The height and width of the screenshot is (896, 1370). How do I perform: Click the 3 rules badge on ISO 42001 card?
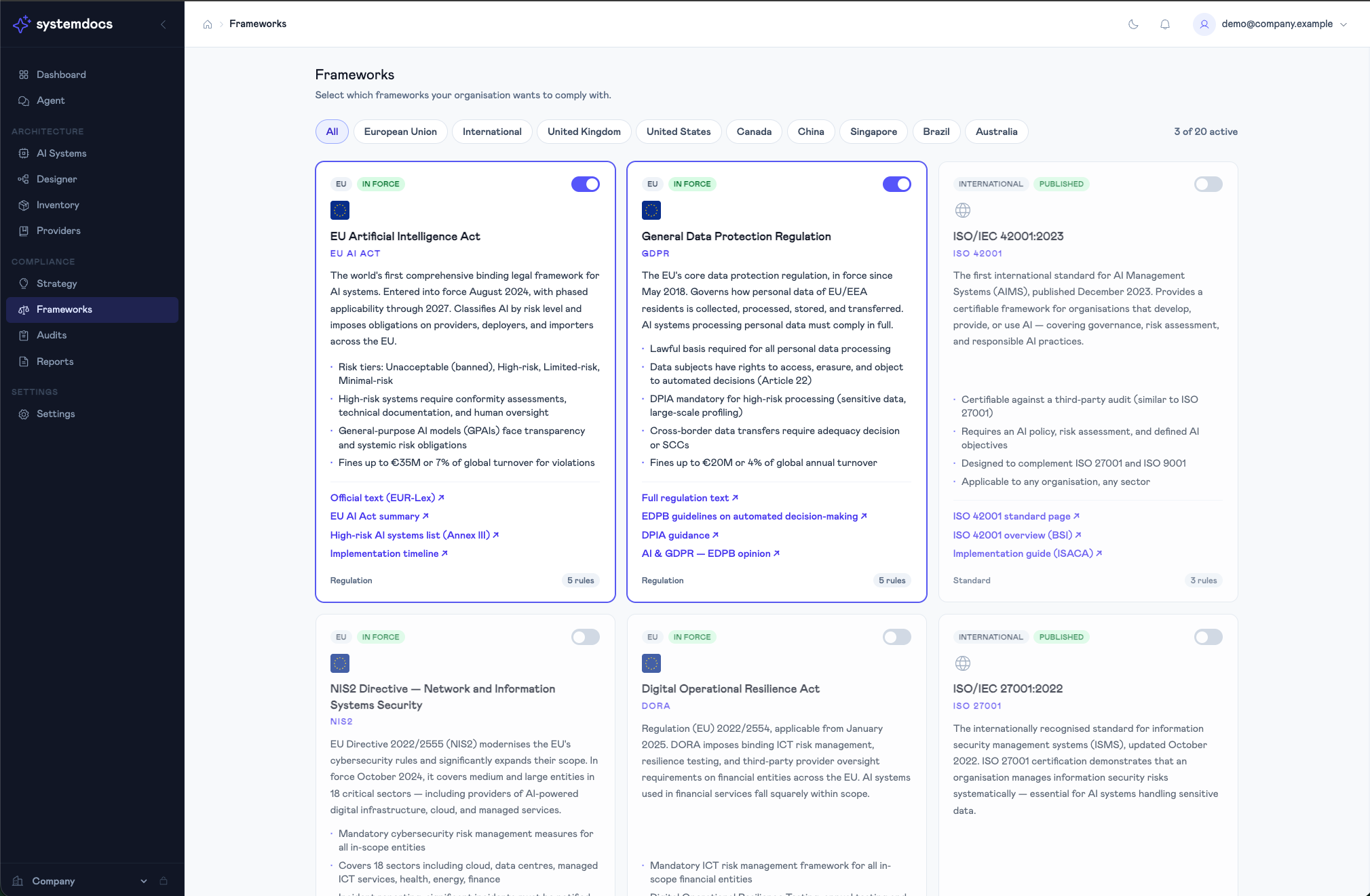click(x=1204, y=581)
